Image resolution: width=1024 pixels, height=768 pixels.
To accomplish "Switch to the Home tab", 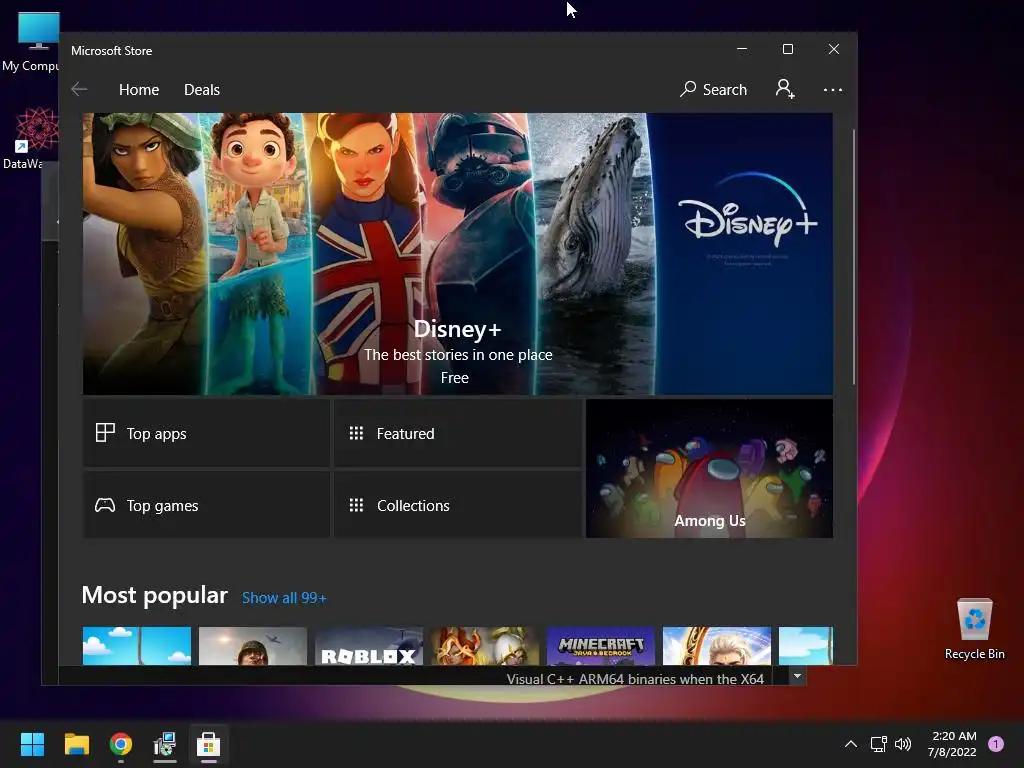I will coord(138,89).
